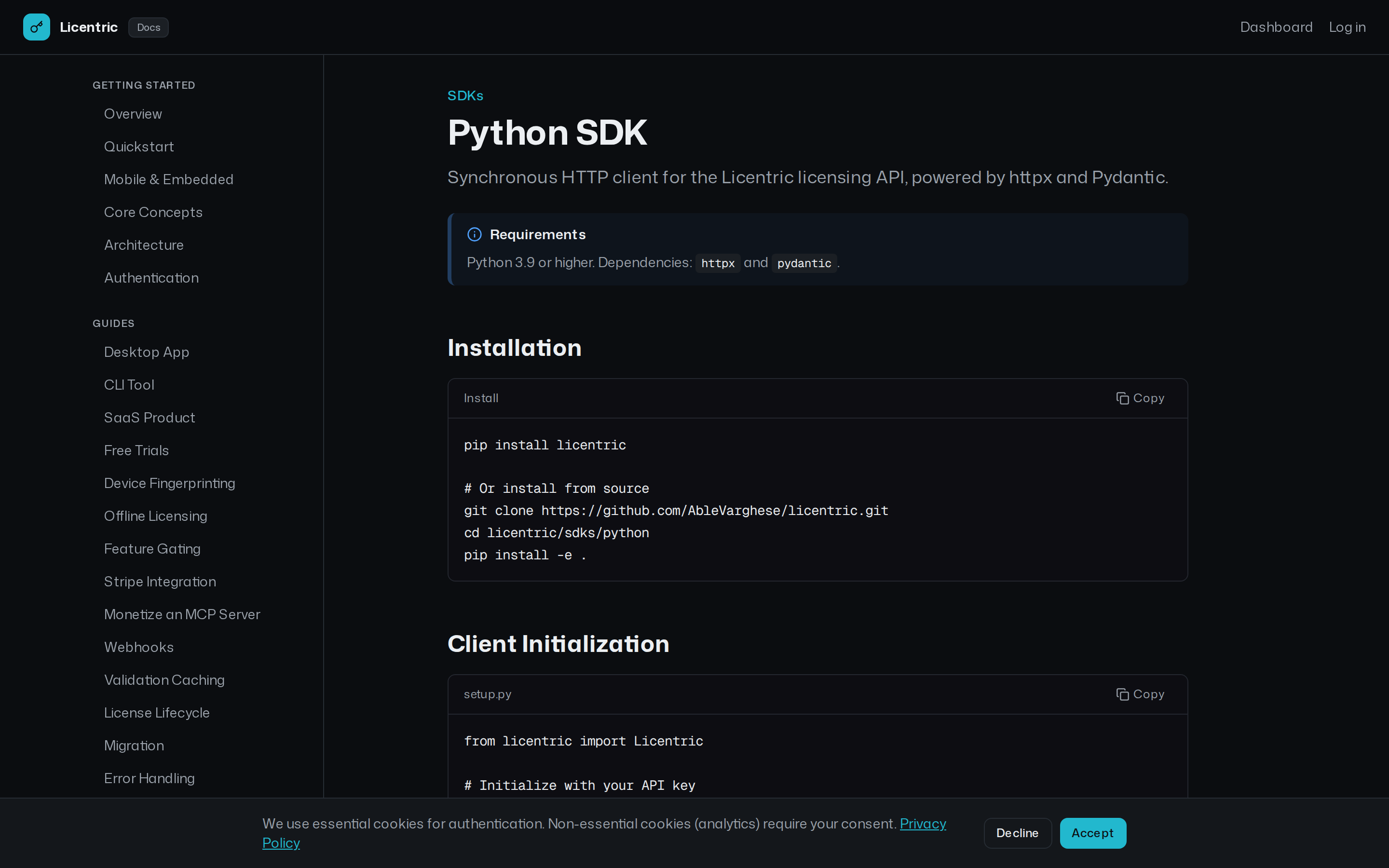Navigate to Architecture page
Viewport: 1389px width, 868px height.
coord(144,245)
